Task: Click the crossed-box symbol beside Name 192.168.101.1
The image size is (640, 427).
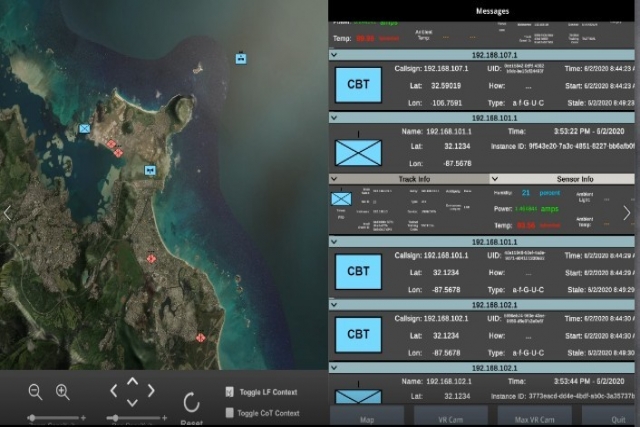Action: pos(358,152)
